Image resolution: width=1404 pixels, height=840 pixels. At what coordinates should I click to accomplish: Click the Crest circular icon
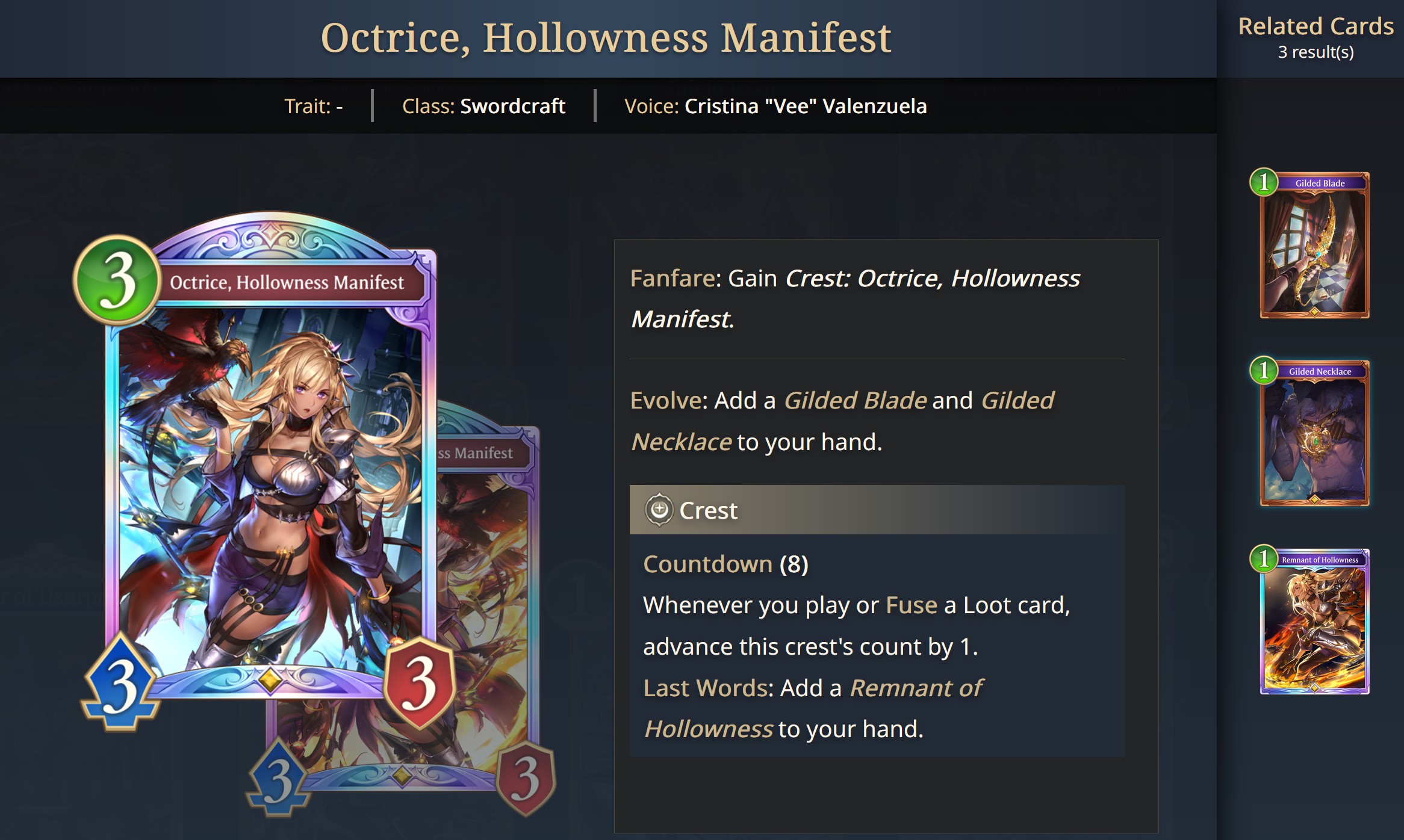[x=659, y=510]
